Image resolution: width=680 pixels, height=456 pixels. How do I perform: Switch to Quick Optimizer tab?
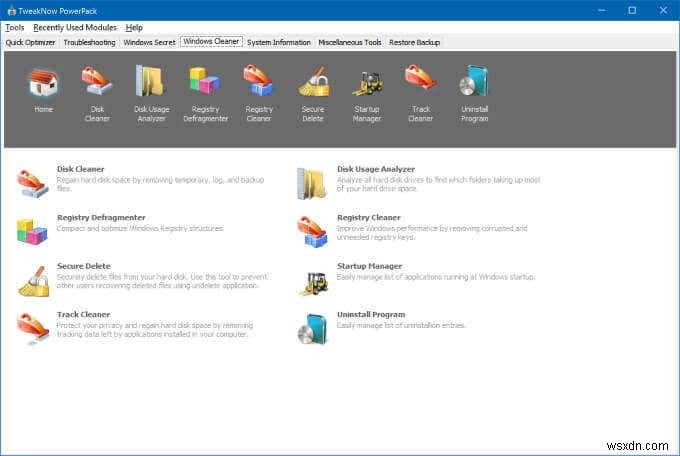click(30, 43)
